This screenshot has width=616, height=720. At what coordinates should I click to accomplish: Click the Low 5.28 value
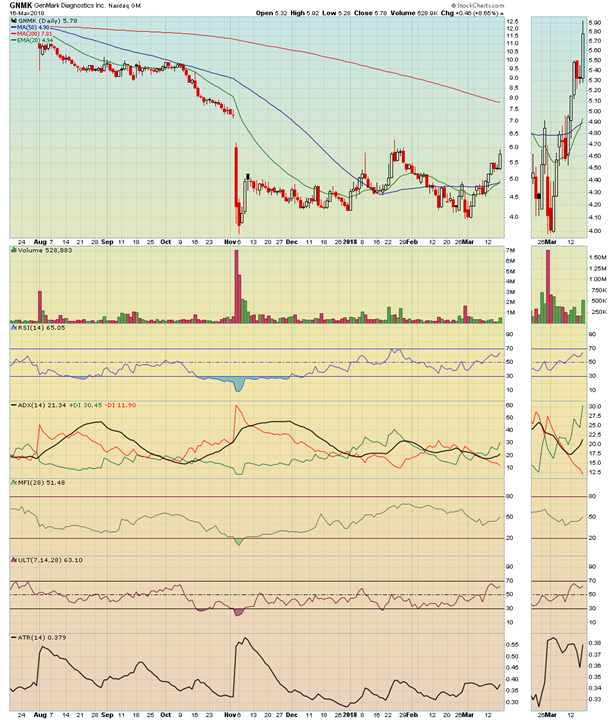(x=336, y=13)
